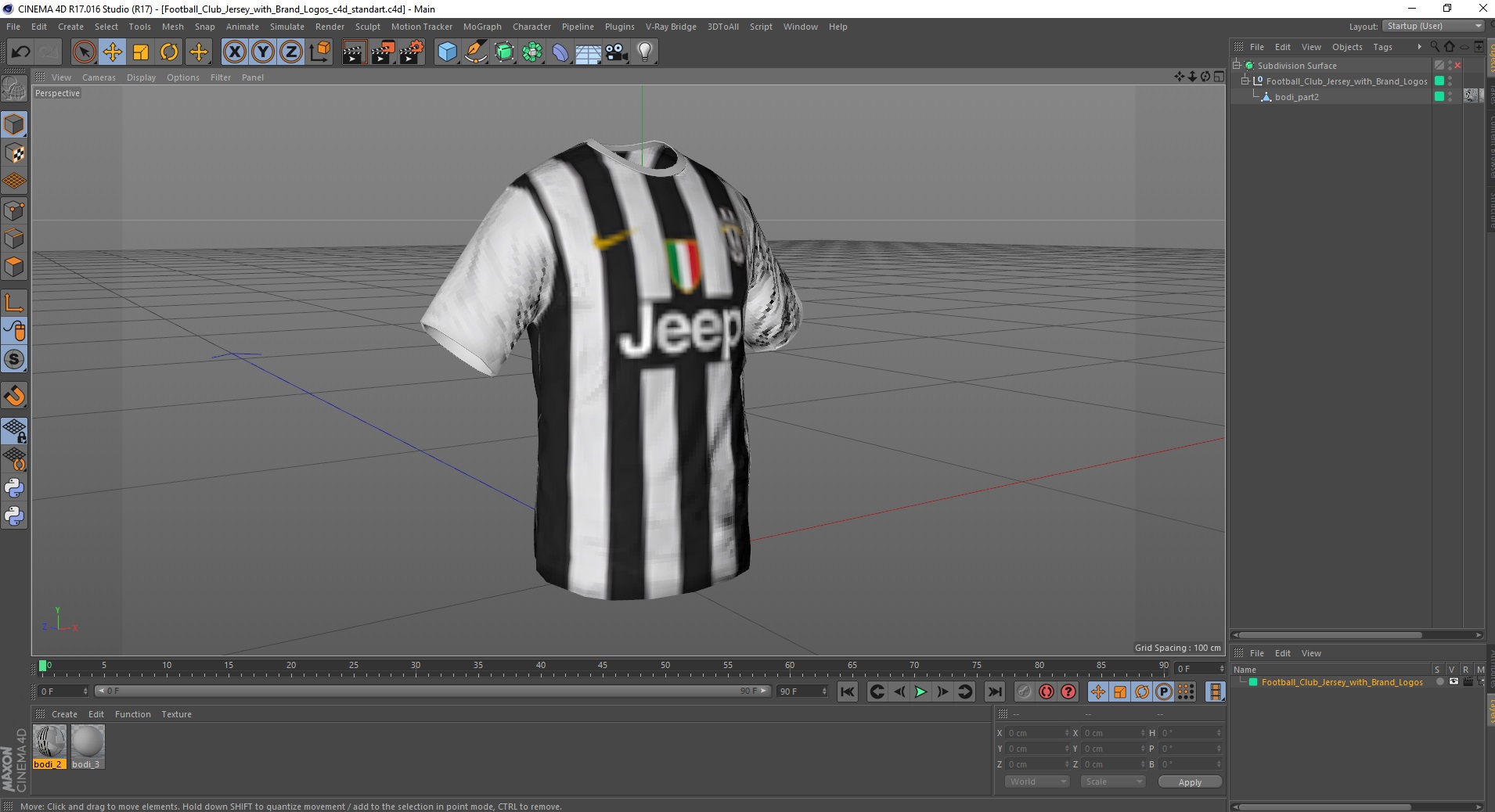Enable the Axis tool

point(14,303)
